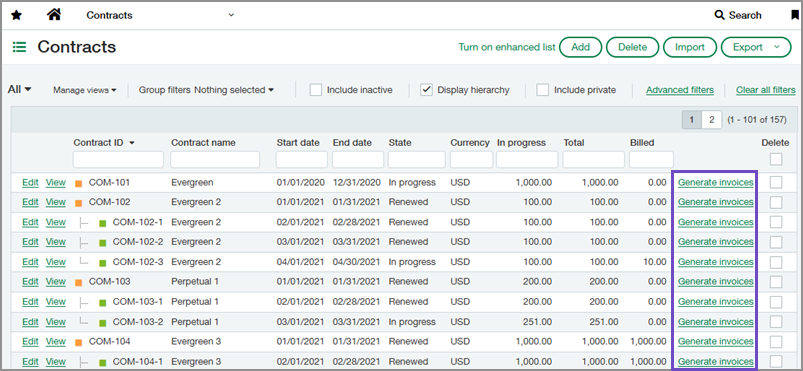Screen dimensions: 803x371
Task: Open the Contracts navigation dropdown
Action: (x=231, y=15)
